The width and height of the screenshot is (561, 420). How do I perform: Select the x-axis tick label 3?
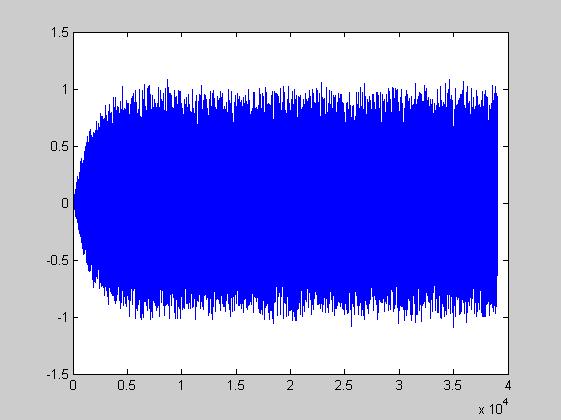click(399, 385)
